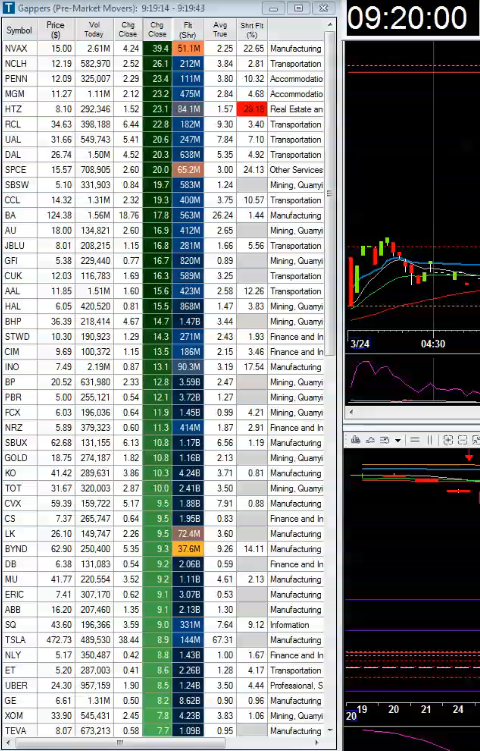Sort by Avg True column header
This screenshot has width=480, height=751.
pyautogui.click(x=220, y=30)
